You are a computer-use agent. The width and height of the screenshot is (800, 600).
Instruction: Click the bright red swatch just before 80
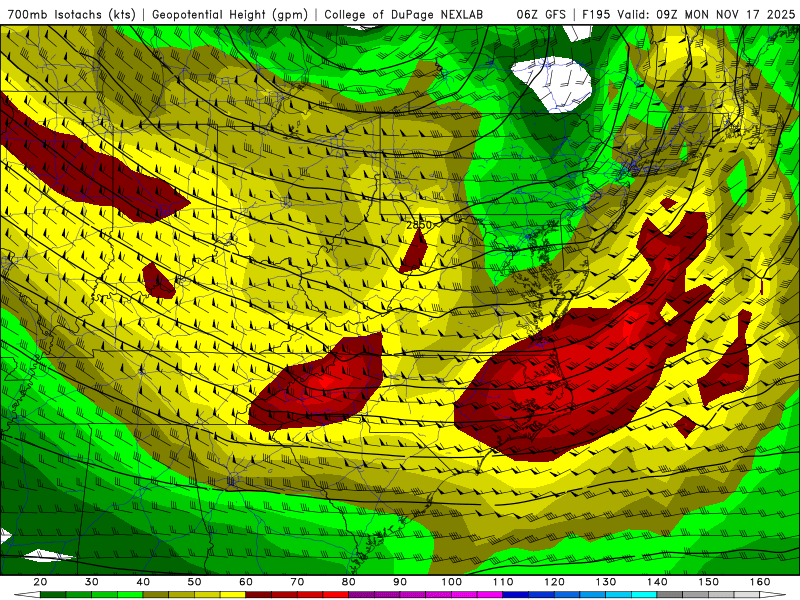pyautogui.click(x=336, y=595)
